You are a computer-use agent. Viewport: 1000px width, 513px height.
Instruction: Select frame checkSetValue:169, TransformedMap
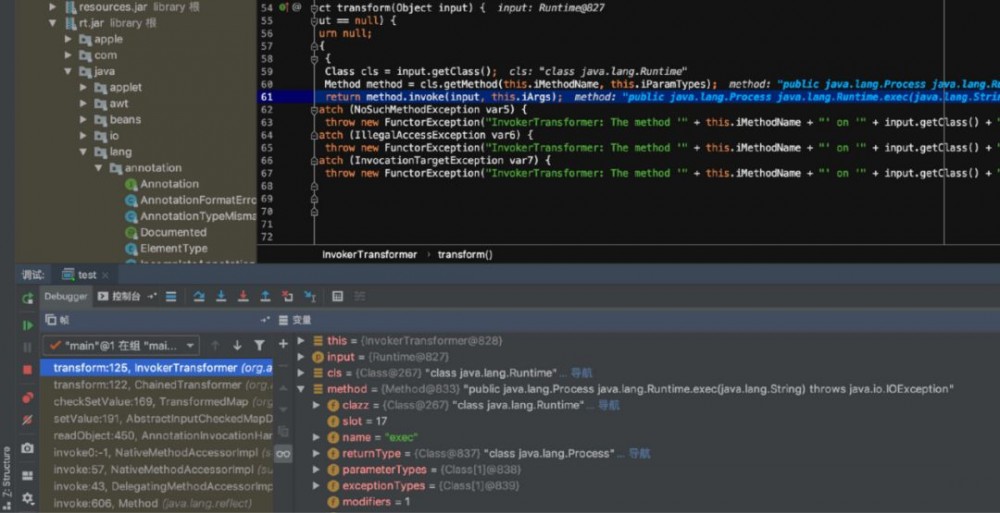pyautogui.click(x=156, y=402)
